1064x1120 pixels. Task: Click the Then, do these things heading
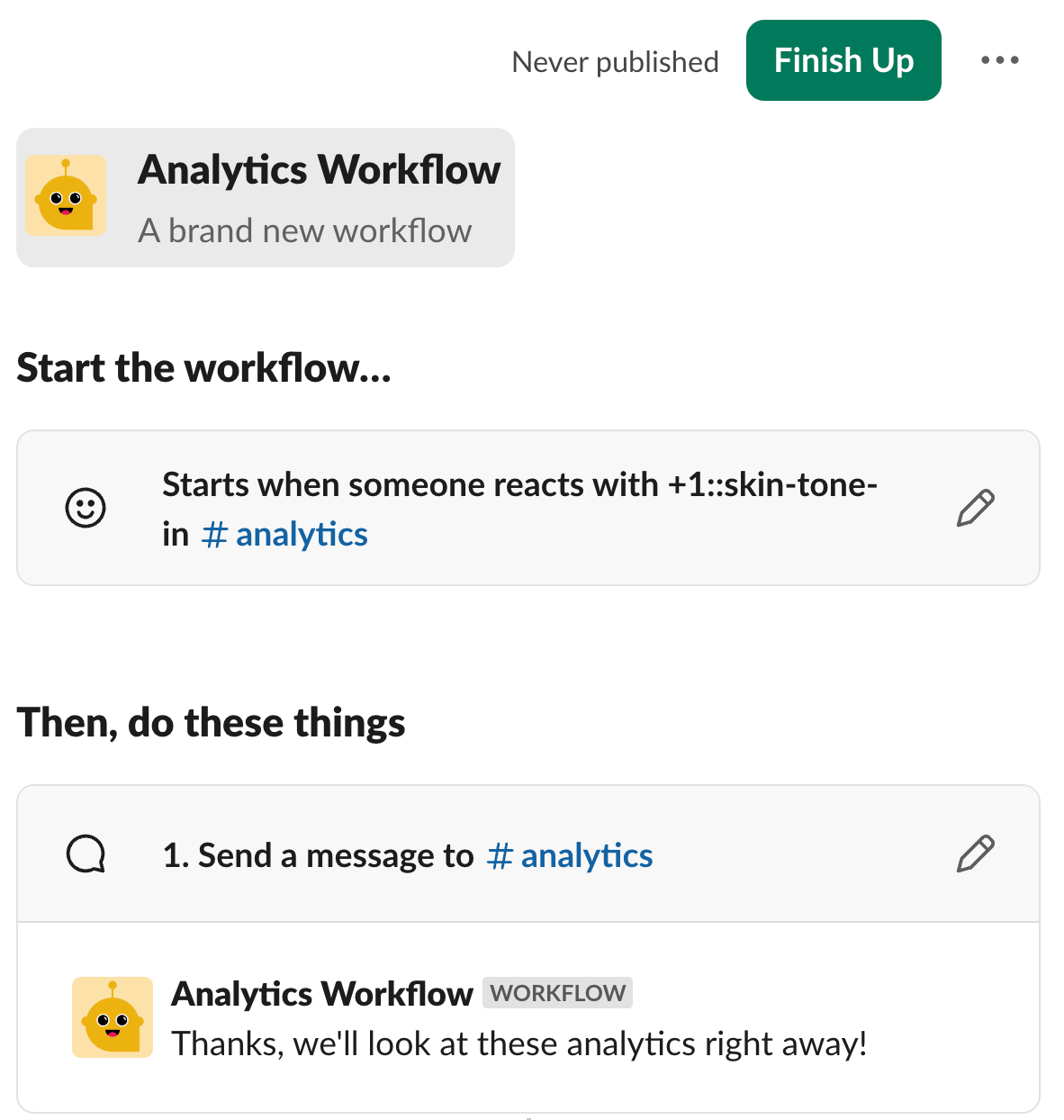(212, 722)
